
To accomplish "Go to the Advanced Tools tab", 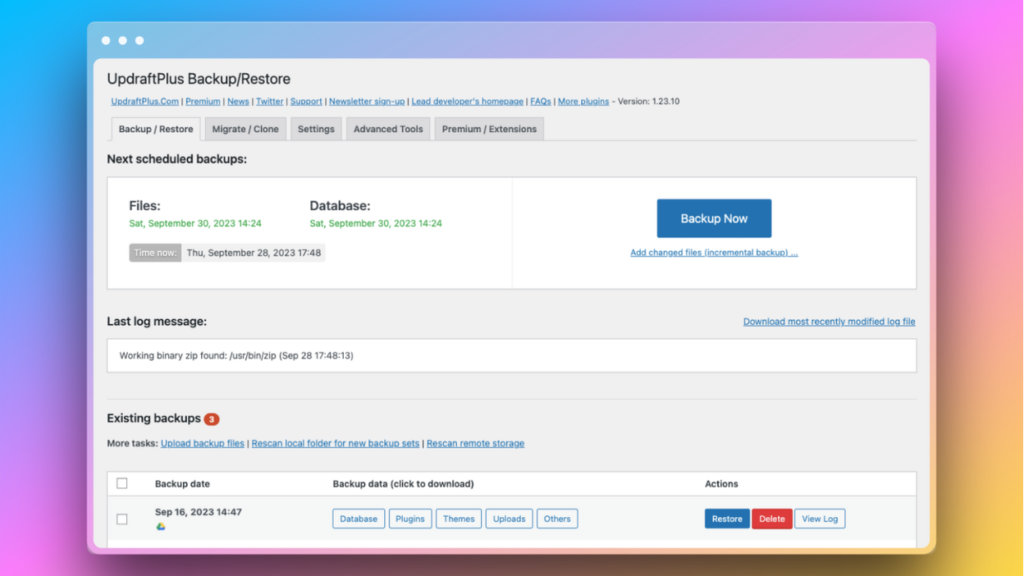I will click(x=388, y=129).
